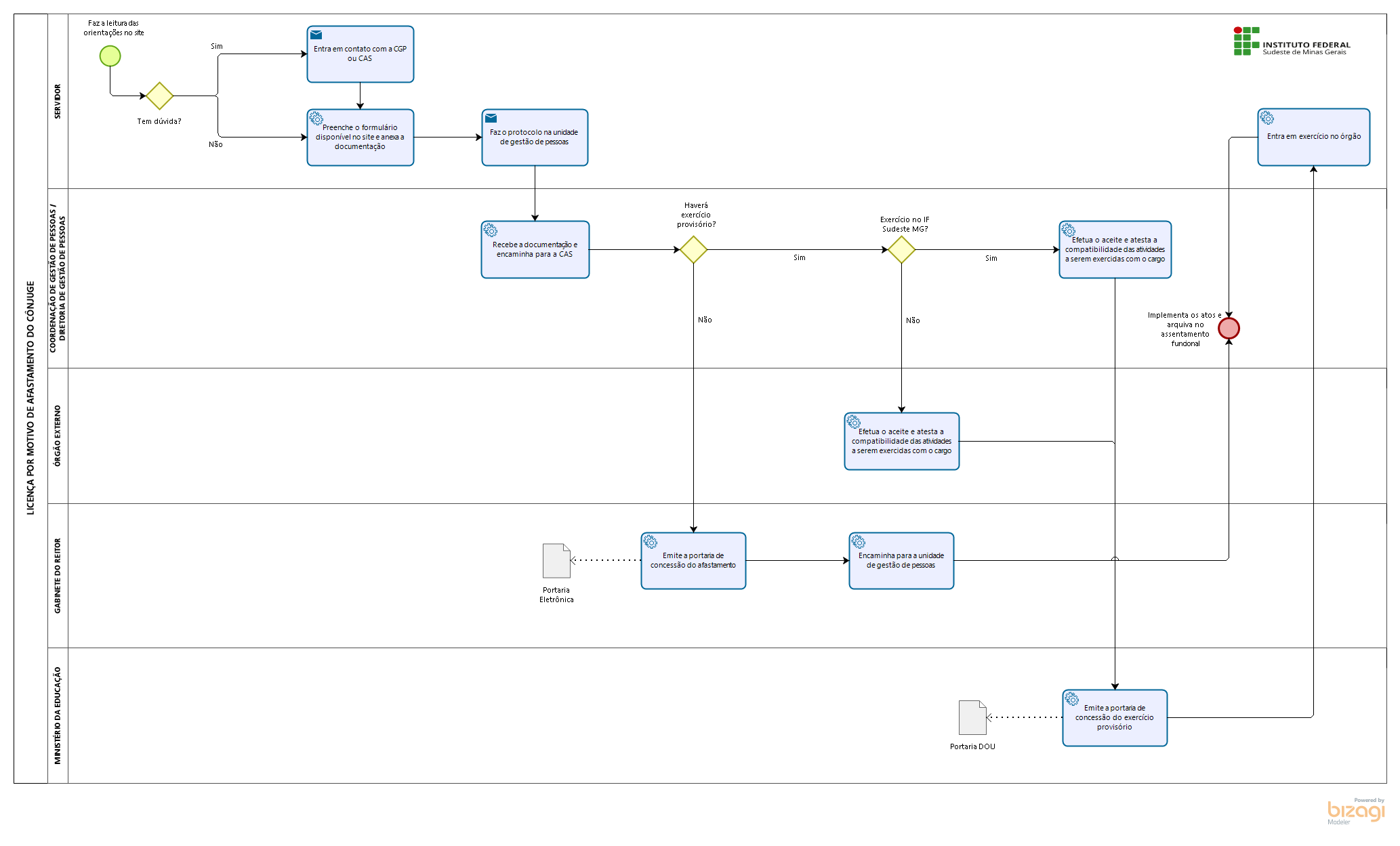Viewport: 1400px width, 846px height.
Task: Click 'Sim' label near 'Tem dúvida?' gateway
Action: click(x=217, y=46)
